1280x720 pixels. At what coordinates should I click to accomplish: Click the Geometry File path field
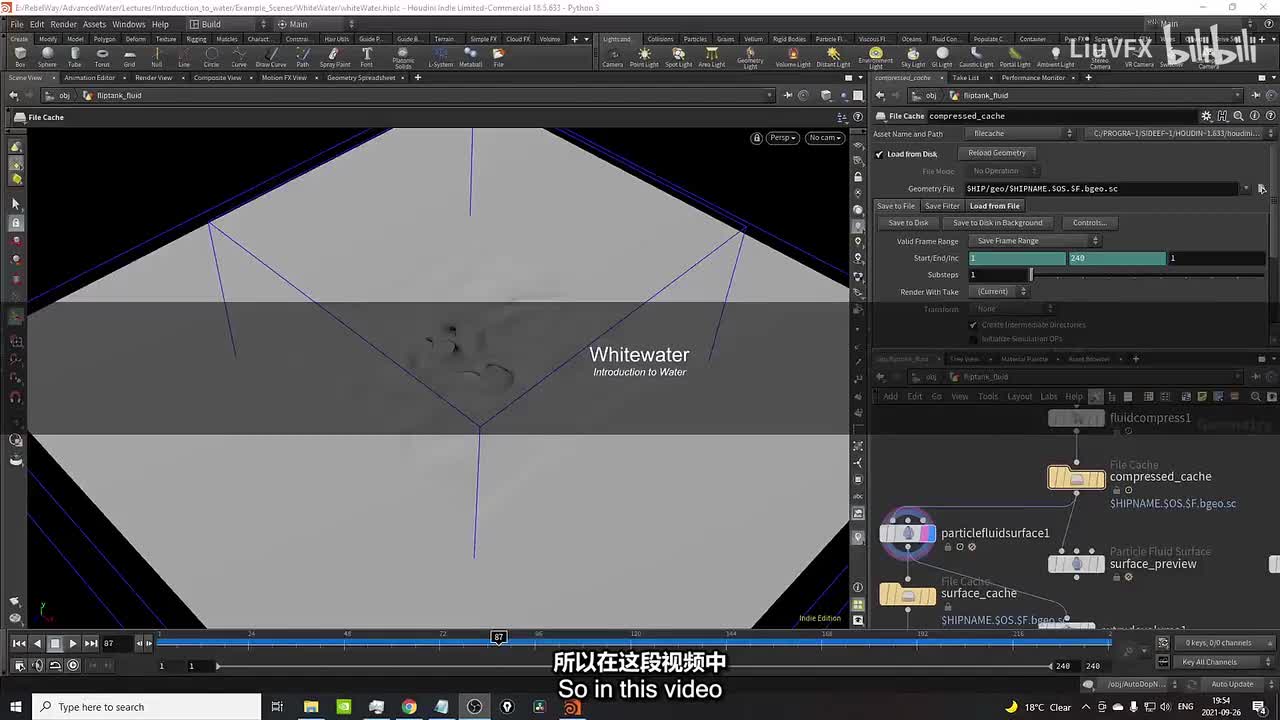coord(1103,188)
